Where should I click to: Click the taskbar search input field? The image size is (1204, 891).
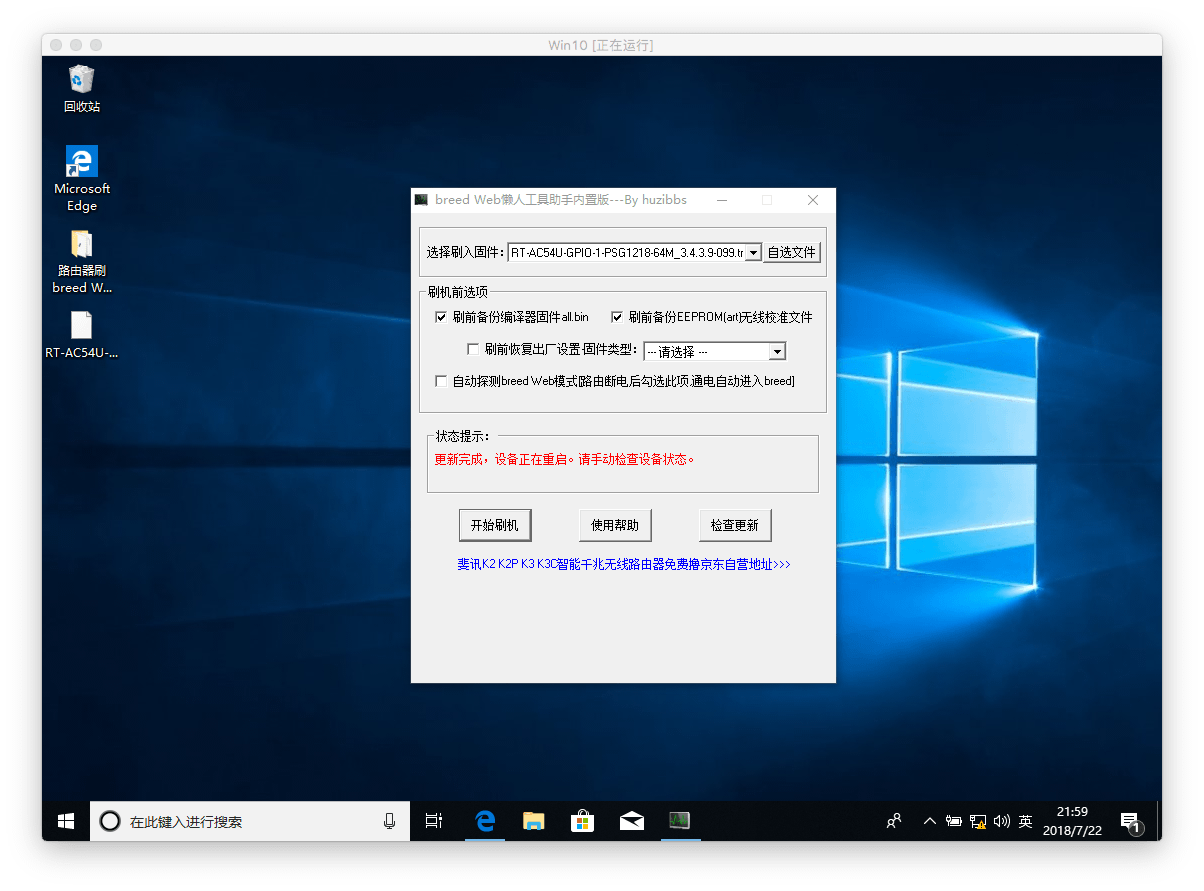click(250, 821)
